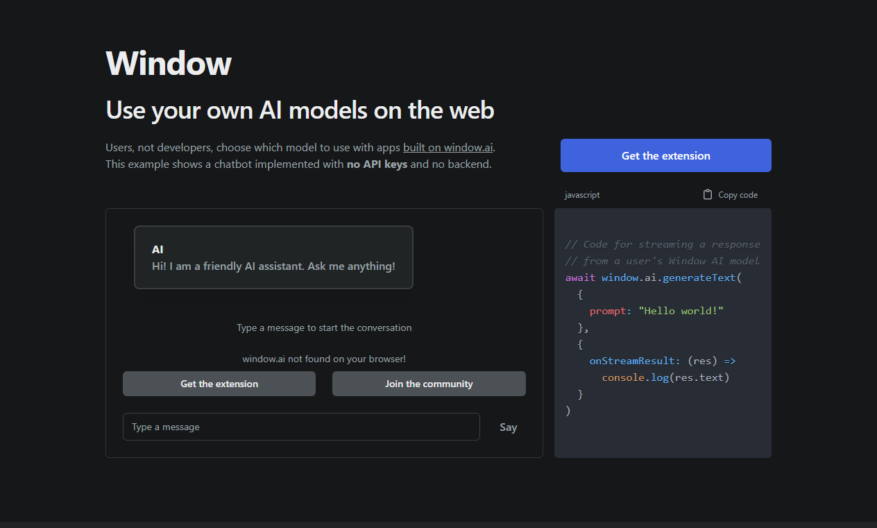Click "from a user's Window AI model" comment
The image size is (877, 528).
(662, 261)
